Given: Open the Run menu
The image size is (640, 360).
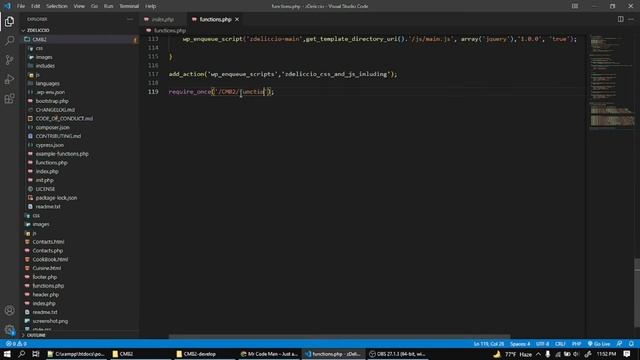Looking at the screenshot, I should click(108, 6).
